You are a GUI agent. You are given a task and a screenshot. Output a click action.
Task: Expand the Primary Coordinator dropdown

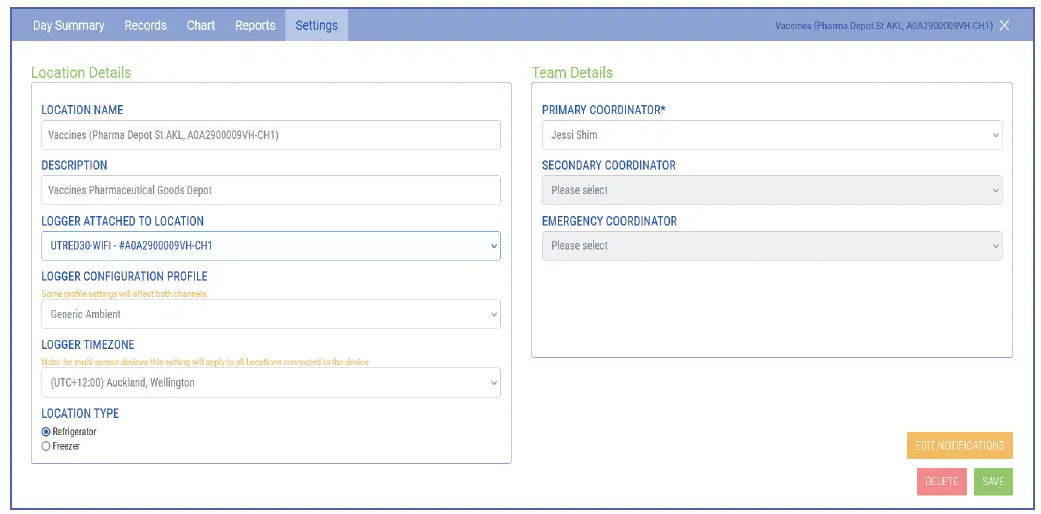pyautogui.click(x=771, y=135)
